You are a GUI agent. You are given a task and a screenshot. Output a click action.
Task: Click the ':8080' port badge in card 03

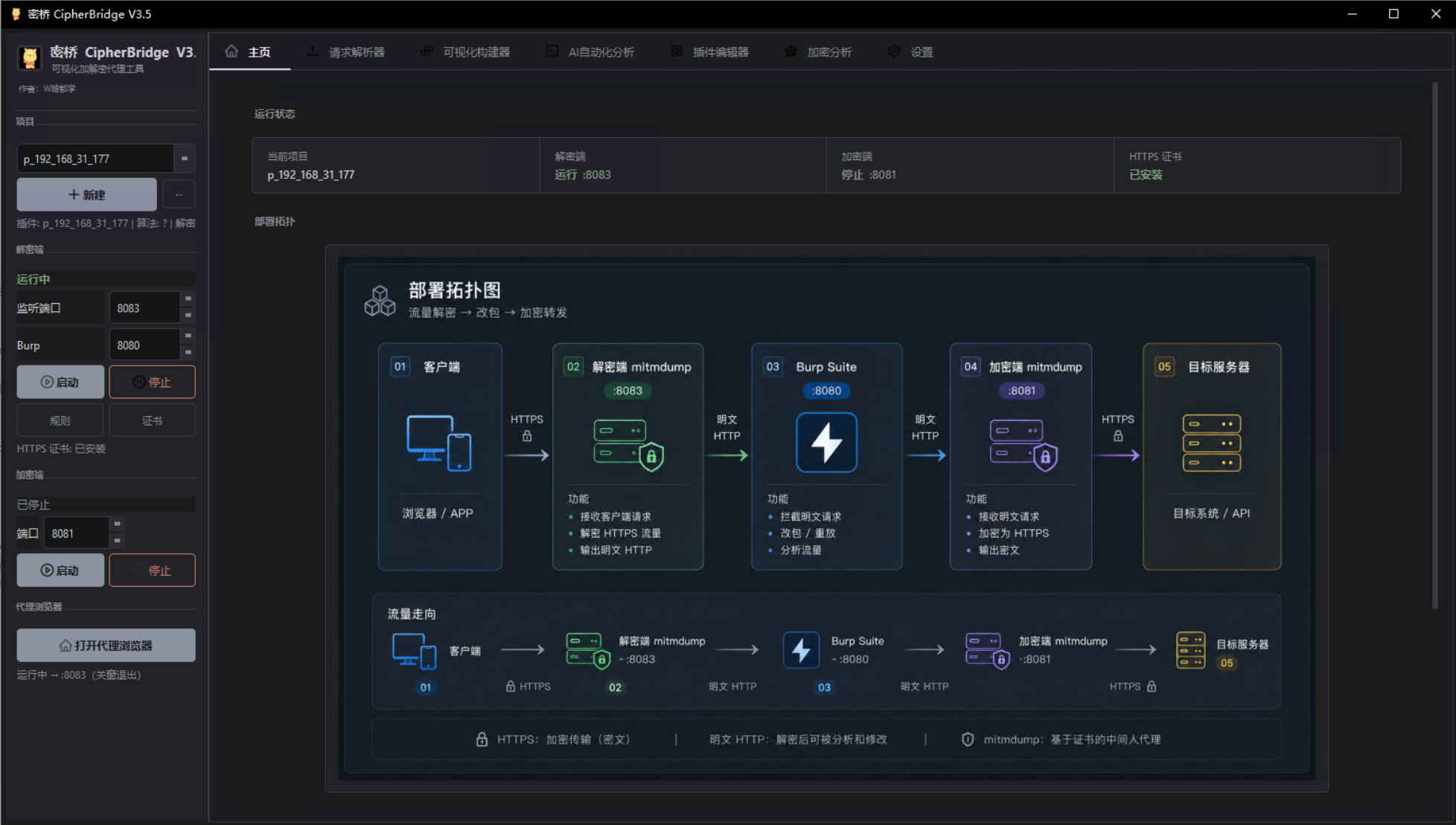coord(826,391)
